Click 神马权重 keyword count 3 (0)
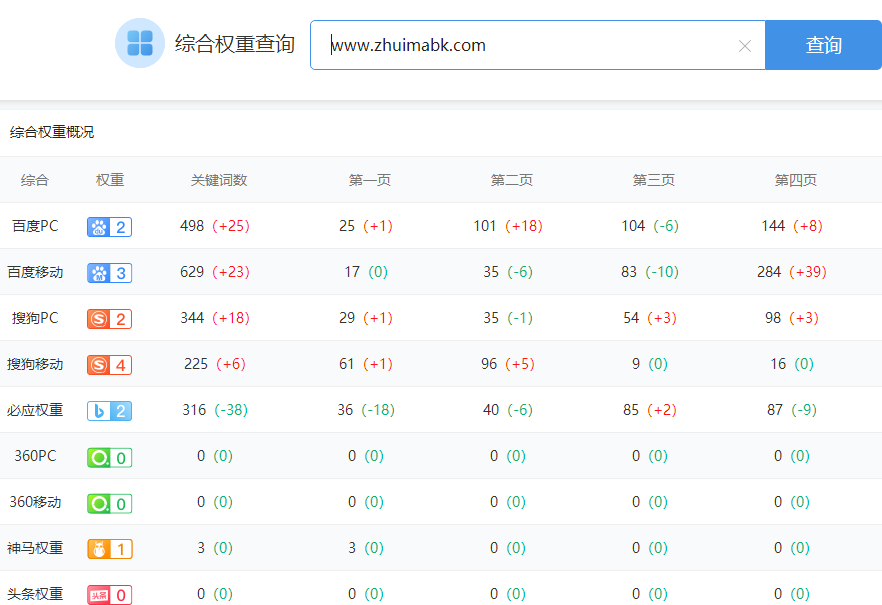The height and width of the screenshot is (605, 882). (215, 548)
